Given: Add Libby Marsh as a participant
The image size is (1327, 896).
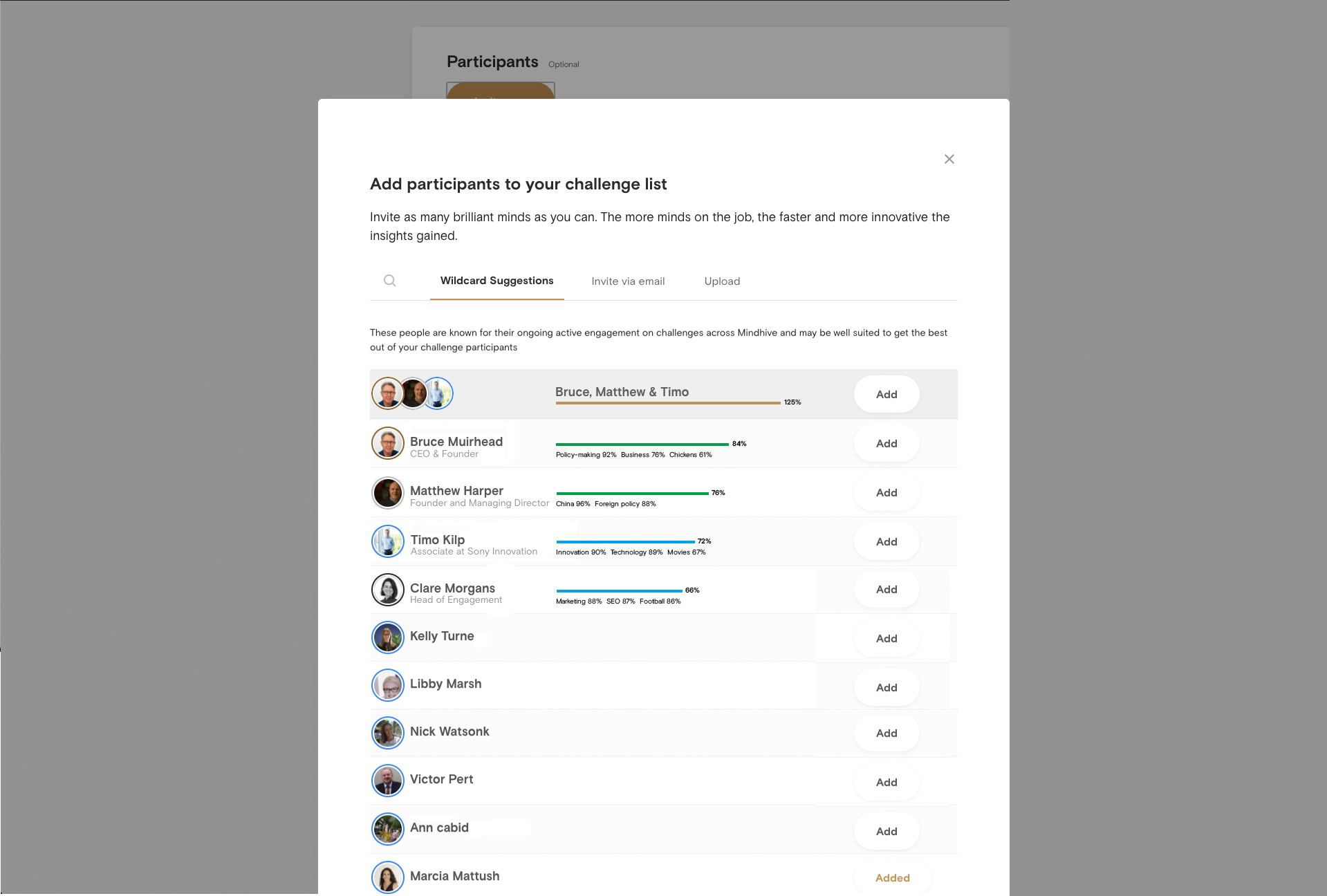Looking at the screenshot, I should coord(886,687).
